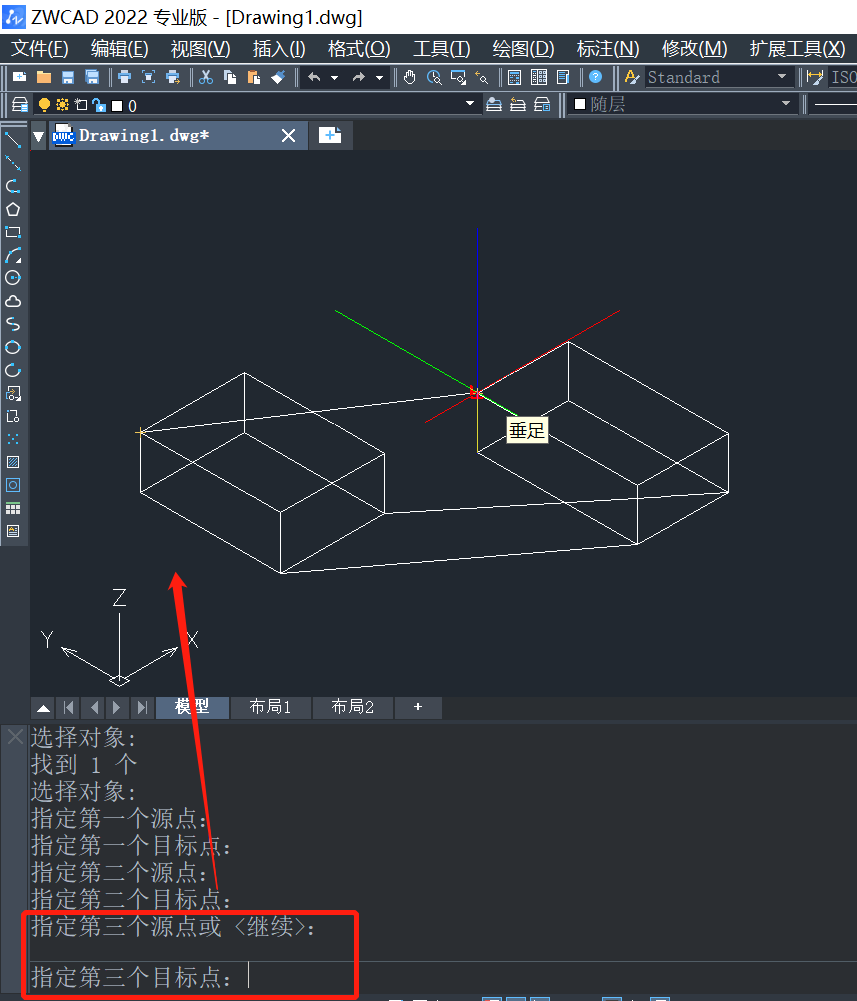Image resolution: width=857 pixels, height=1001 pixels.
Task: Click the Match Properties brush icon
Action: click(x=278, y=77)
